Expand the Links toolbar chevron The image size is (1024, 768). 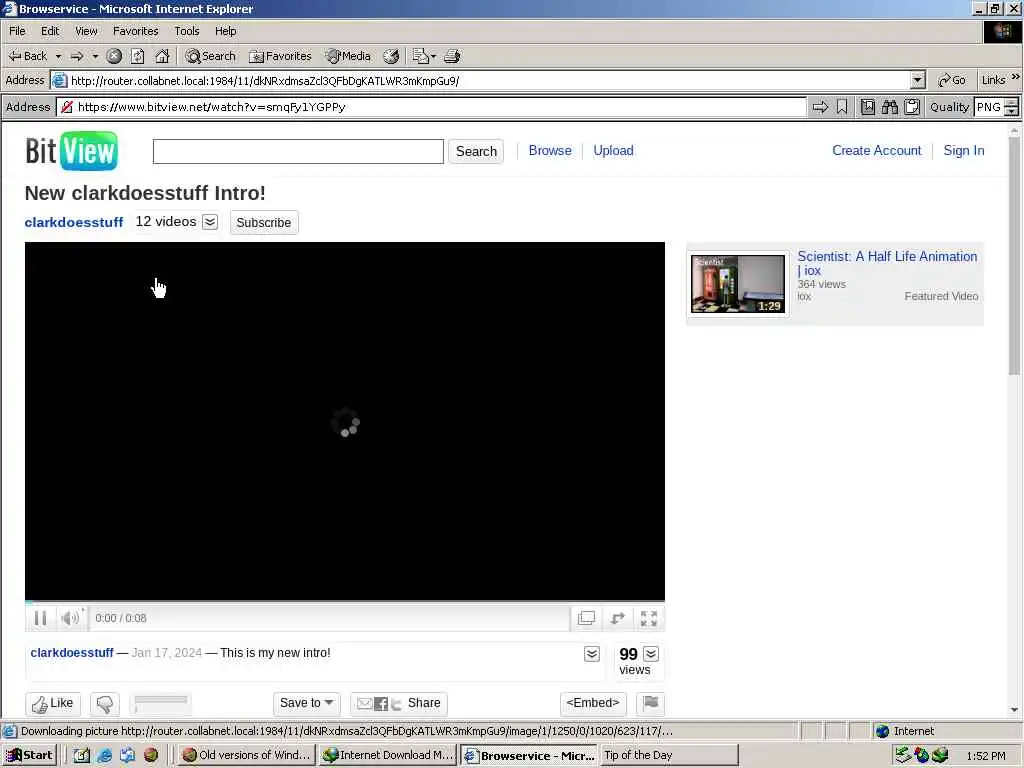1016,77
